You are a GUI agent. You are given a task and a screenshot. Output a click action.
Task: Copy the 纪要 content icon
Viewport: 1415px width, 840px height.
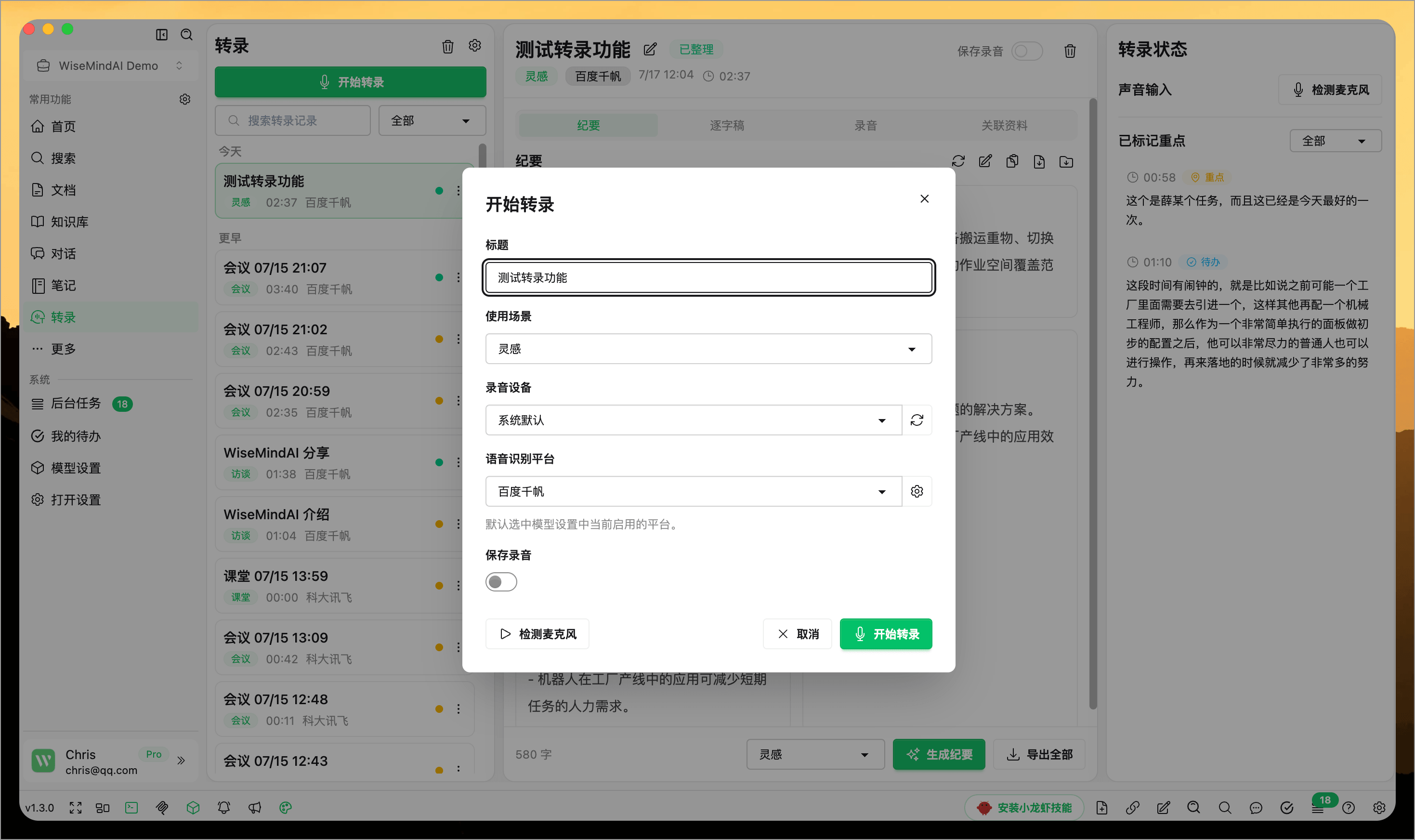click(x=1012, y=161)
